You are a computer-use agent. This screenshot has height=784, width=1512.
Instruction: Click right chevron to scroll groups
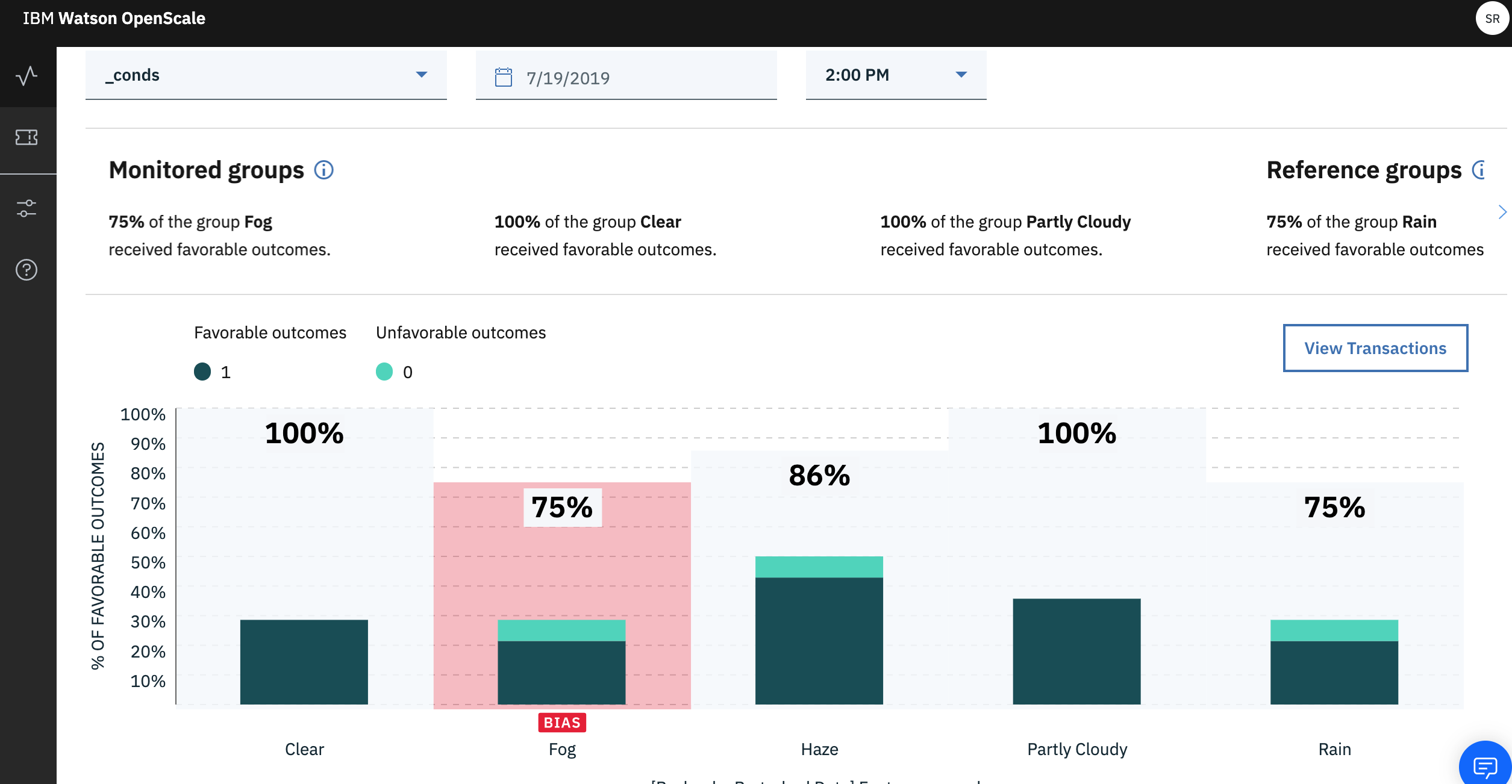(1502, 212)
